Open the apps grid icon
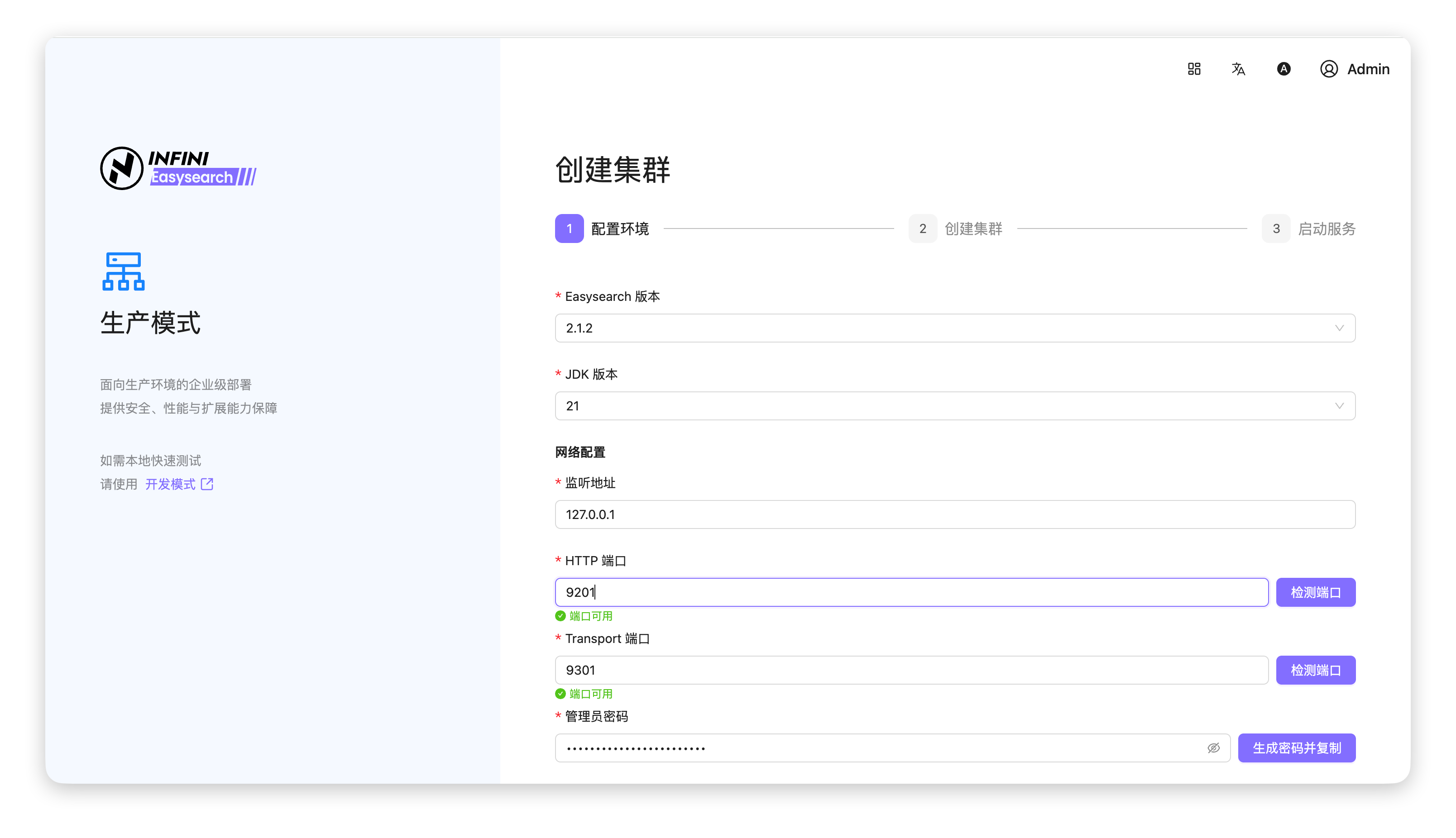Screen dimensions: 1456x838 tap(1194, 69)
